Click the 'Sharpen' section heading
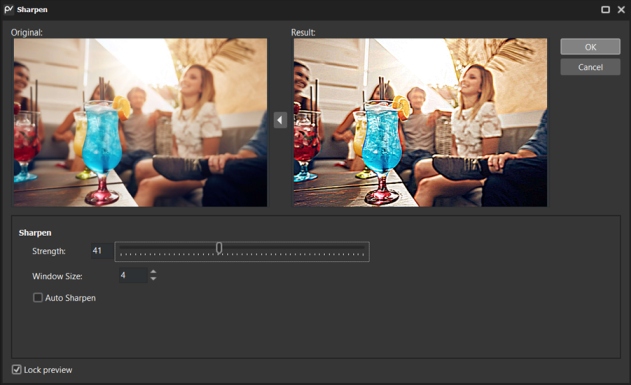 [35, 233]
